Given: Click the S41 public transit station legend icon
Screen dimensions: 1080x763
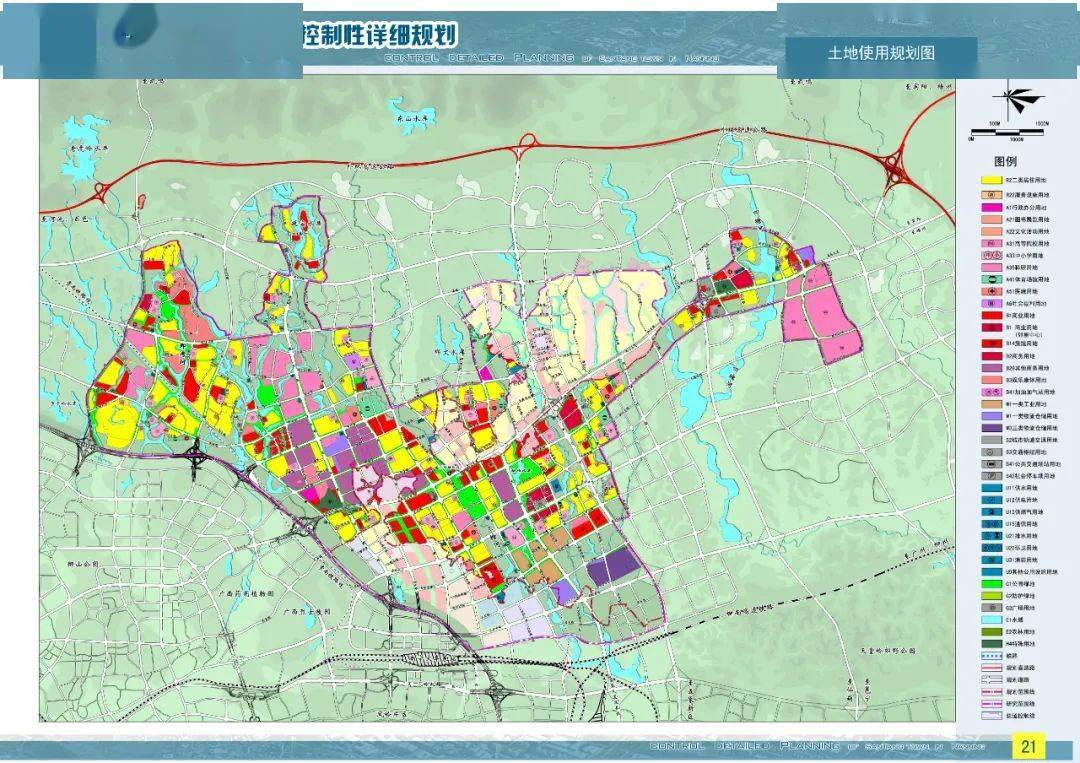Looking at the screenshot, I should (990, 463).
